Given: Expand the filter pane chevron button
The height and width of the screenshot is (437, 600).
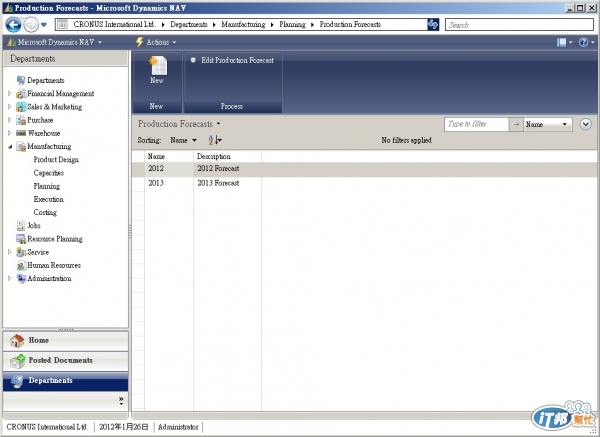Looking at the screenshot, I should (585, 124).
